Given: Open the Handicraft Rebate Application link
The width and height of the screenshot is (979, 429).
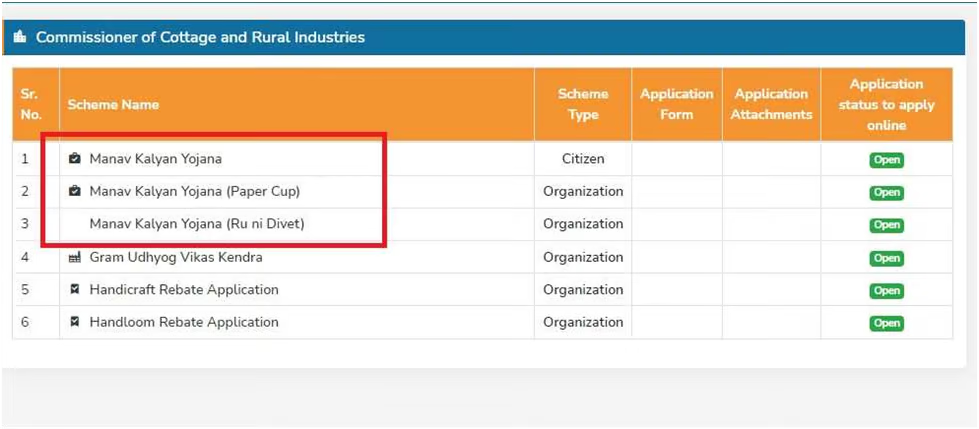Looking at the screenshot, I should 184,290.
